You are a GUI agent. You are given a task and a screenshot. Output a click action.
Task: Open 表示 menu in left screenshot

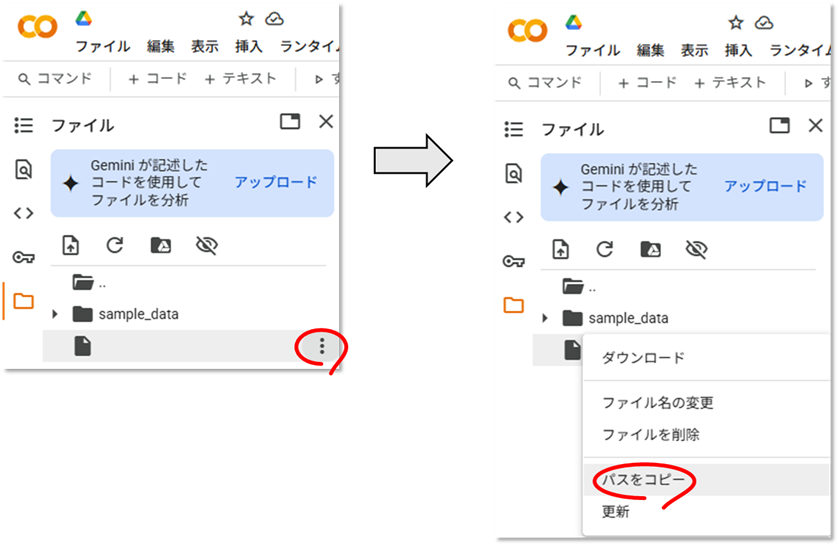pos(205,46)
